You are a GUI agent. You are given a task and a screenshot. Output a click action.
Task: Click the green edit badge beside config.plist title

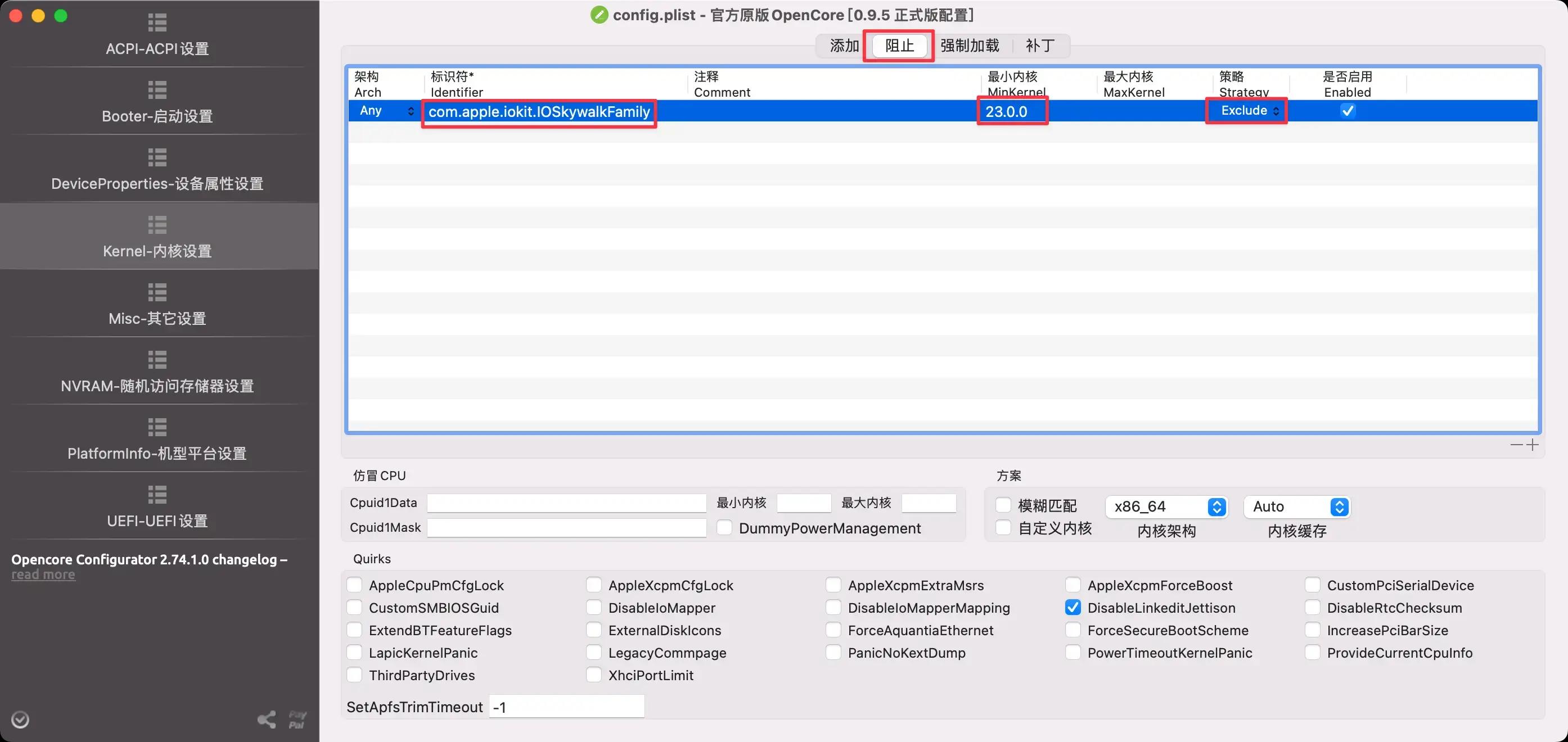599,15
